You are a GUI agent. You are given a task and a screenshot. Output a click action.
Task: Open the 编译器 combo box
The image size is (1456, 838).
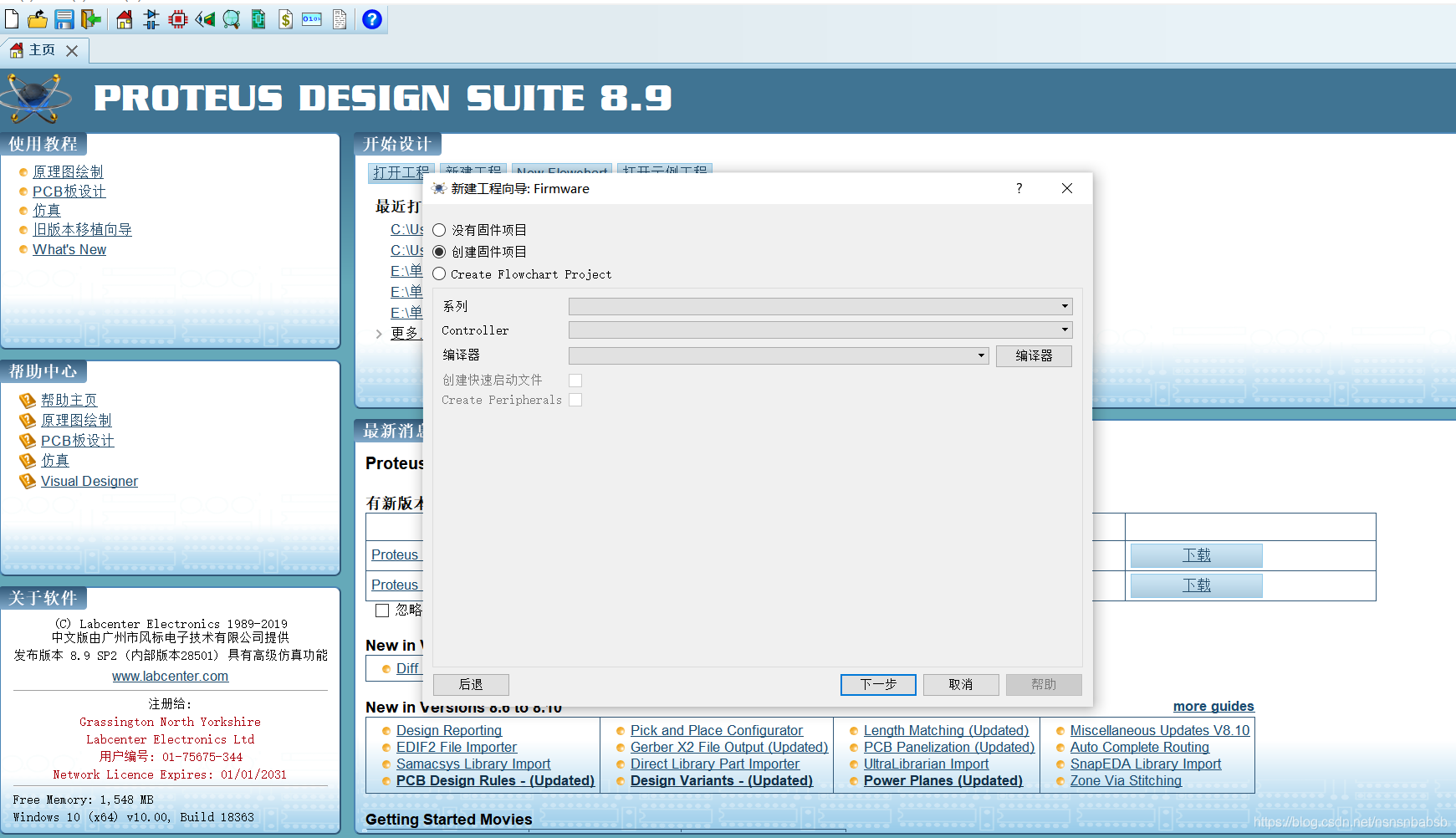coord(779,355)
